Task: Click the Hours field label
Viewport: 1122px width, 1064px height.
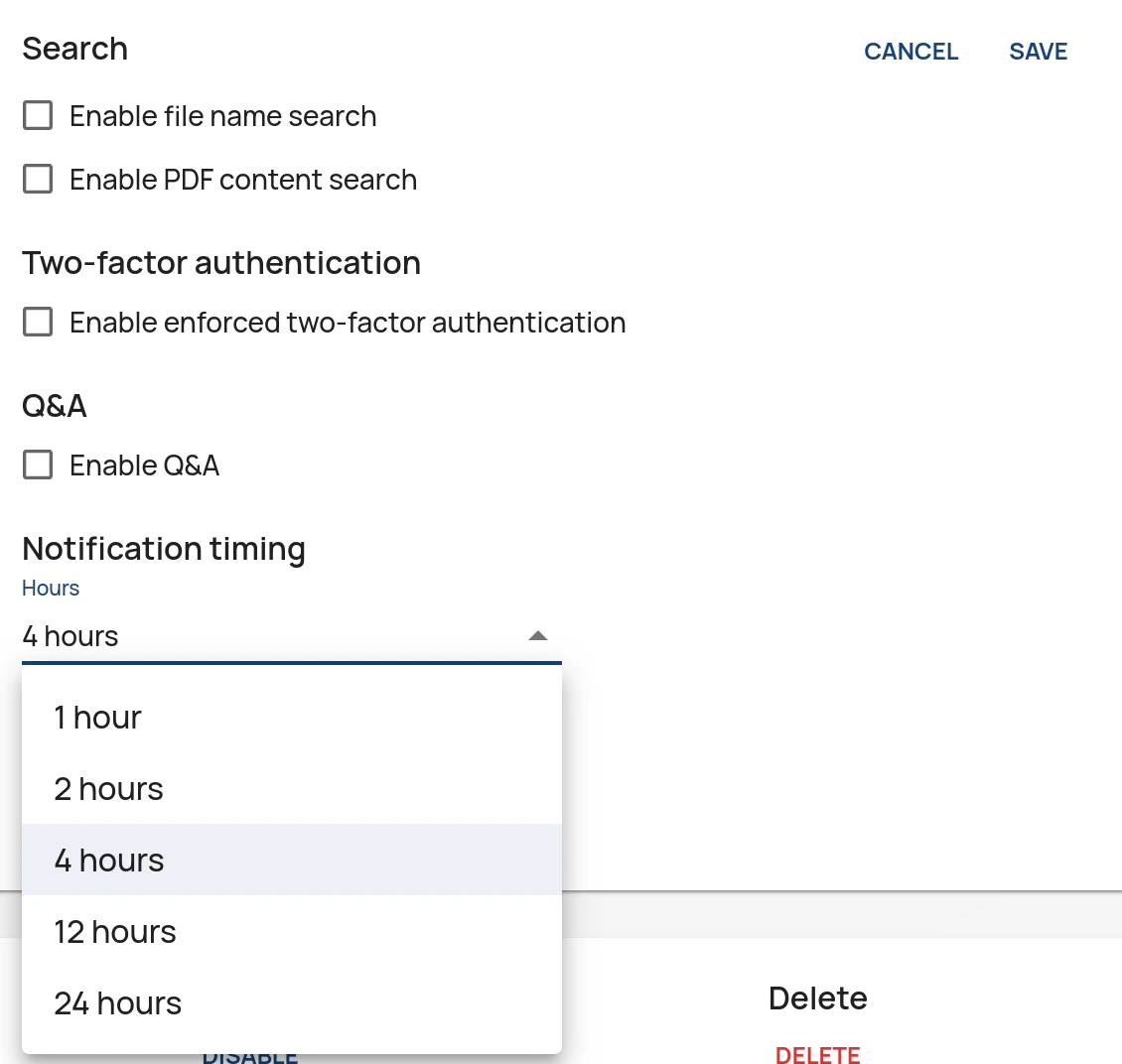Action: (x=51, y=588)
